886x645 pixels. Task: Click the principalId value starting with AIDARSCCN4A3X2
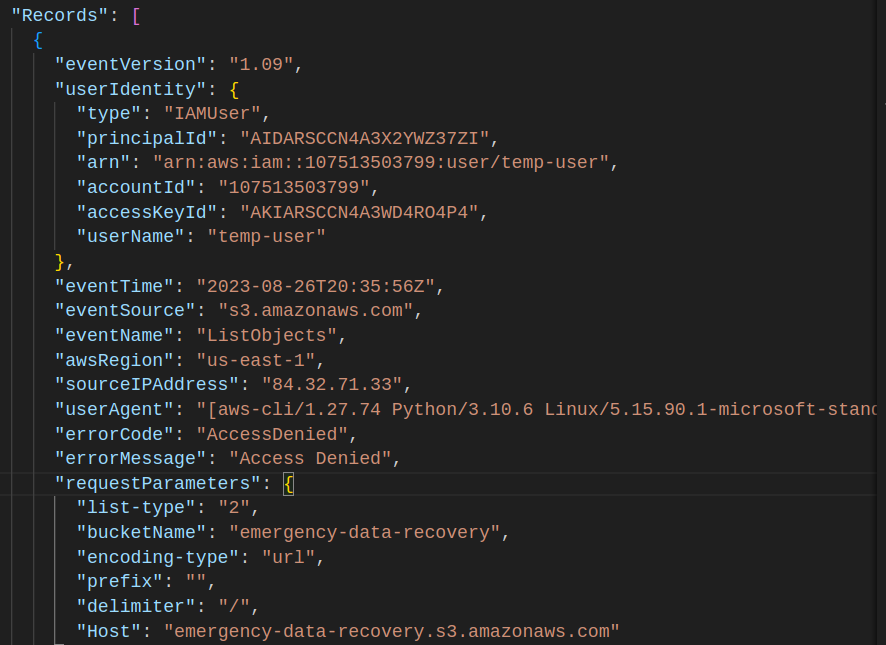[368, 138]
